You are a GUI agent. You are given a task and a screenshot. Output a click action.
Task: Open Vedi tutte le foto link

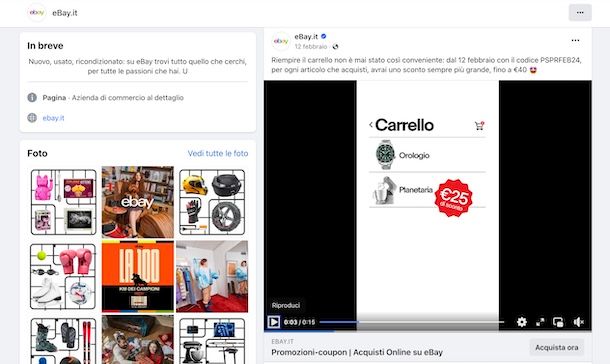coord(218,153)
